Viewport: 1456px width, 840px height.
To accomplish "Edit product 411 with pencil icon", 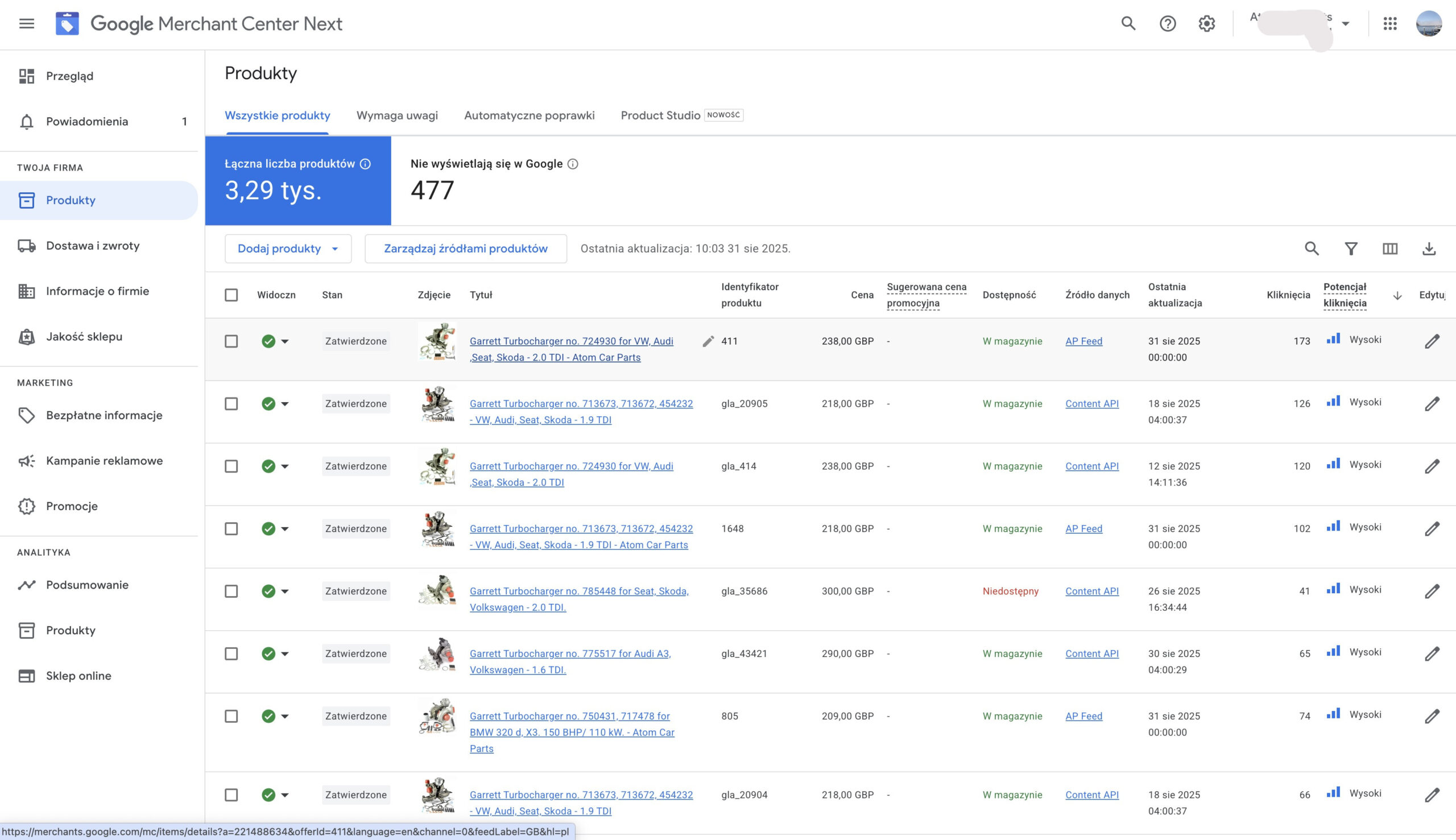I will pos(1432,341).
